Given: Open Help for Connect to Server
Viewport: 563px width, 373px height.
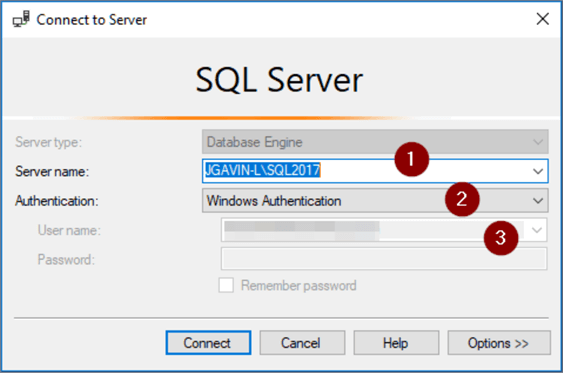Looking at the screenshot, I should coord(396,343).
